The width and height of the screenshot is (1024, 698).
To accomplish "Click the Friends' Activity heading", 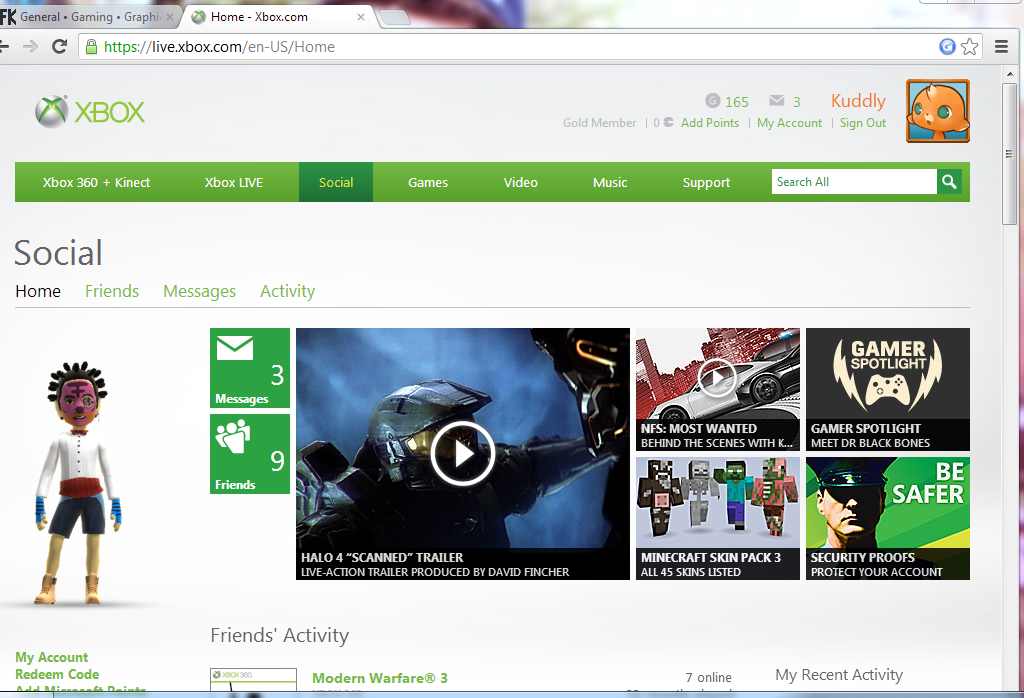I will pyautogui.click(x=280, y=635).
